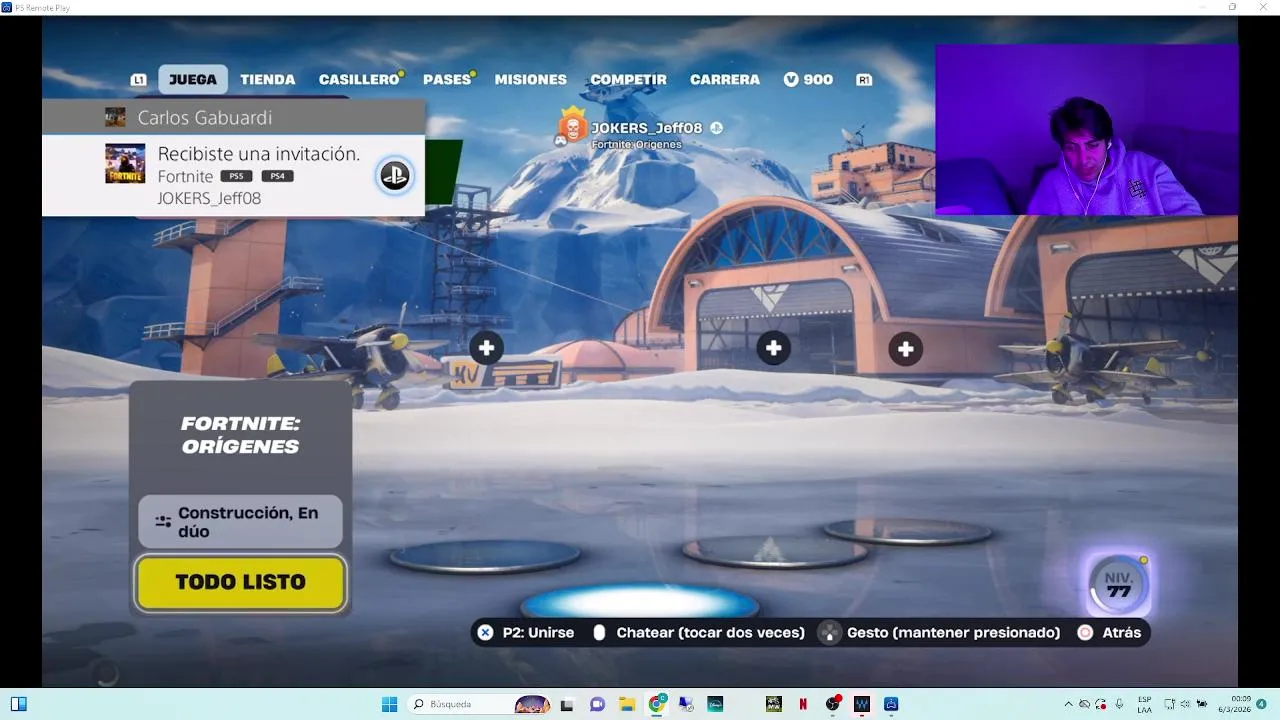The width and height of the screenshot is (1280, 720).
Task: Open OBS Studio from the taskbar
Action: coord(832,704)
